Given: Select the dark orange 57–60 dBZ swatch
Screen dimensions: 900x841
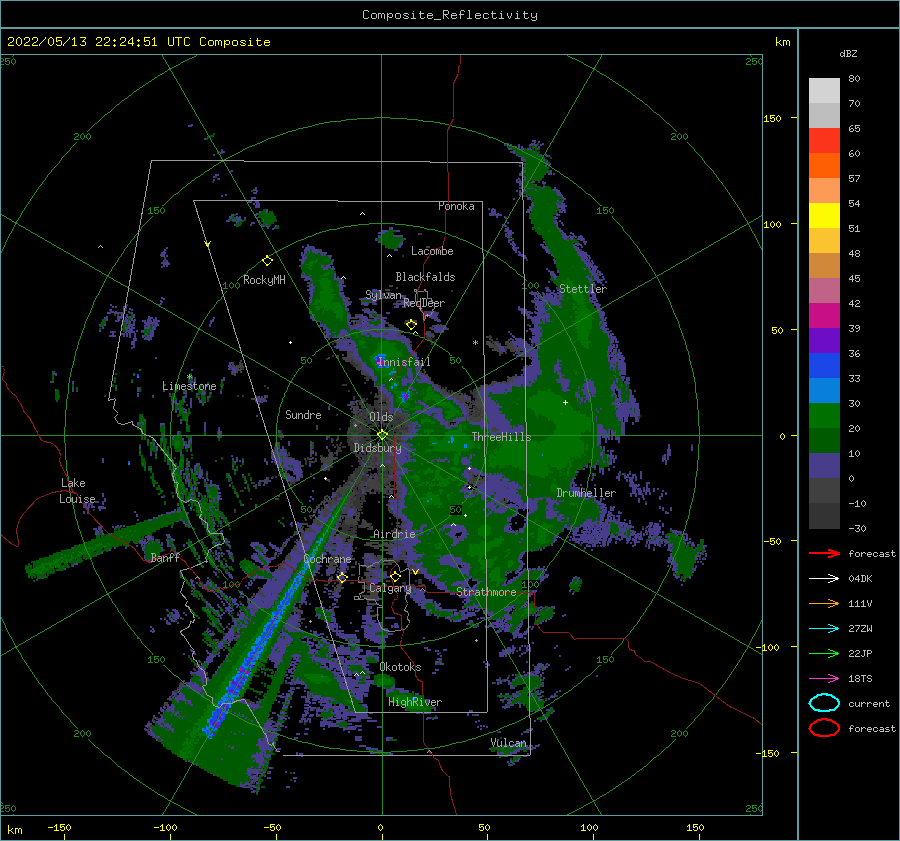Looking at the screenshot, I should [824, 165].
